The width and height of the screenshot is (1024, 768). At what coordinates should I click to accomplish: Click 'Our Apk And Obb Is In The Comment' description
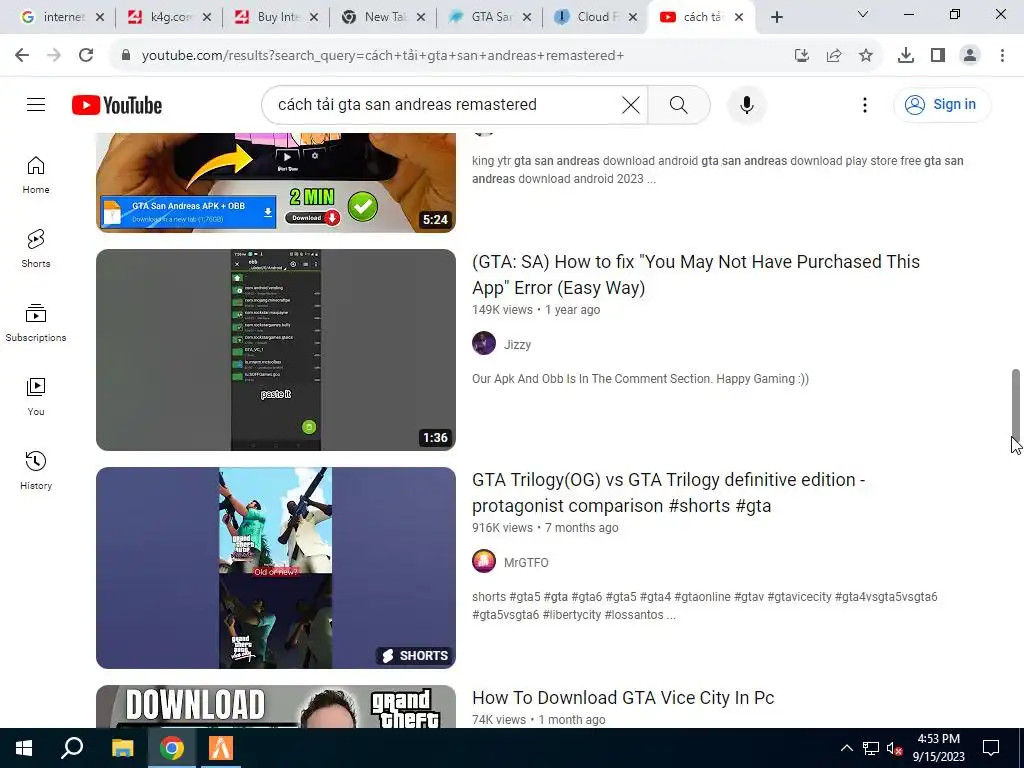click(640, 379)
